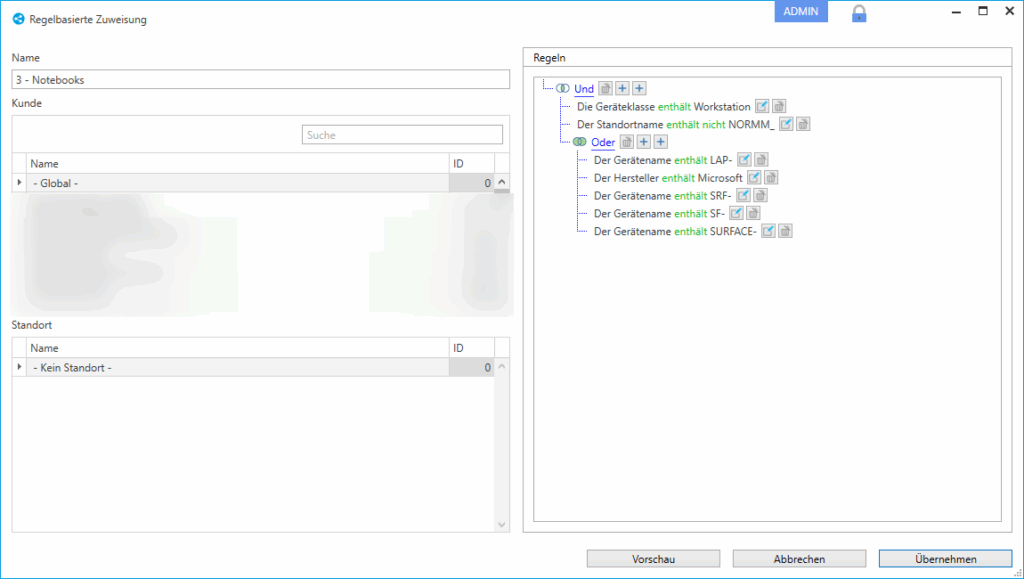Click the Suche search field
Image resolution: width=1024 pixels, height=579 pixels.
point(402,135)
